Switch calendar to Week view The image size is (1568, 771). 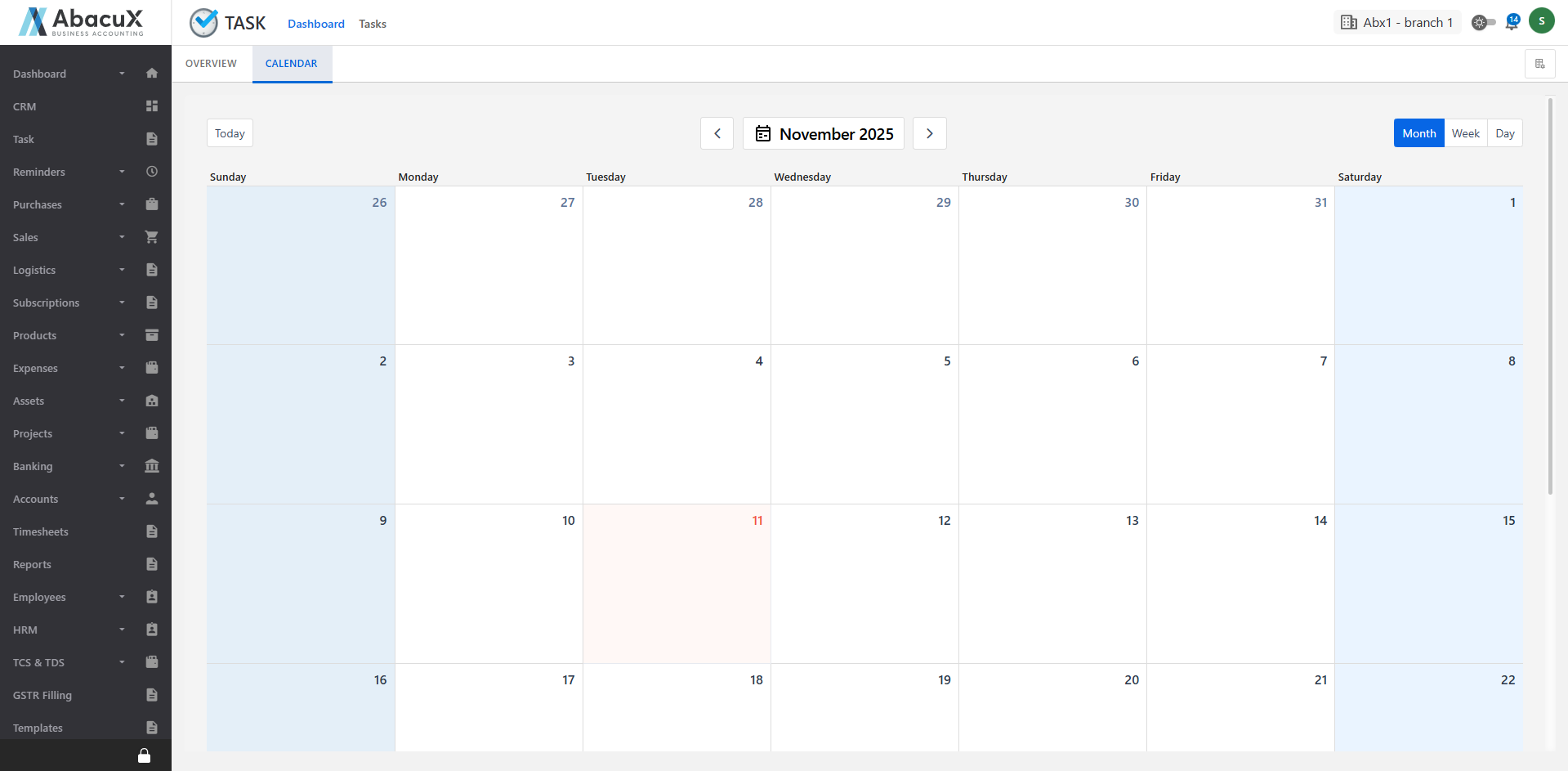(x=1465, y=133)
